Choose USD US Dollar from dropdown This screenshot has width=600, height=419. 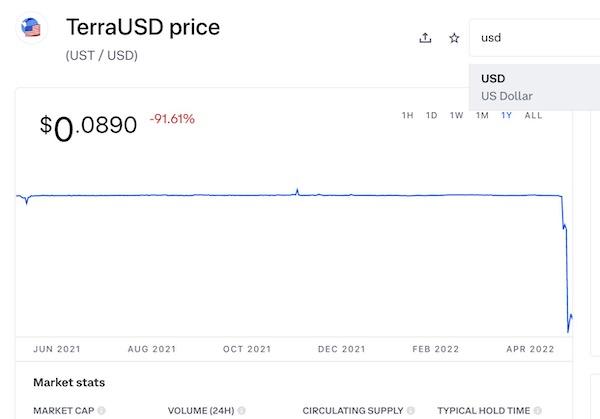(x=535, y=87)
